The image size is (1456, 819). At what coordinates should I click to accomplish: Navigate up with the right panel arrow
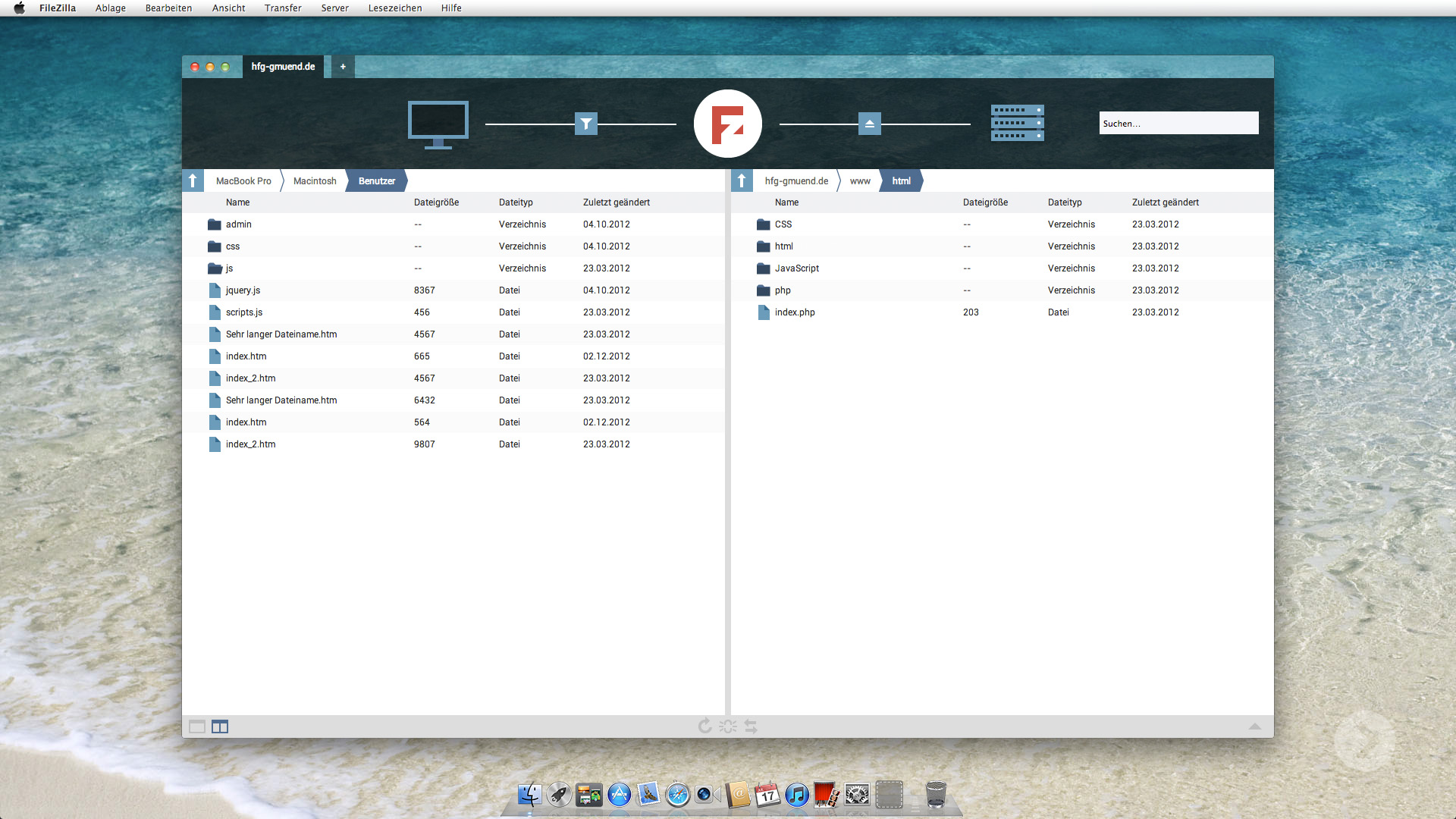click(742, 180)
